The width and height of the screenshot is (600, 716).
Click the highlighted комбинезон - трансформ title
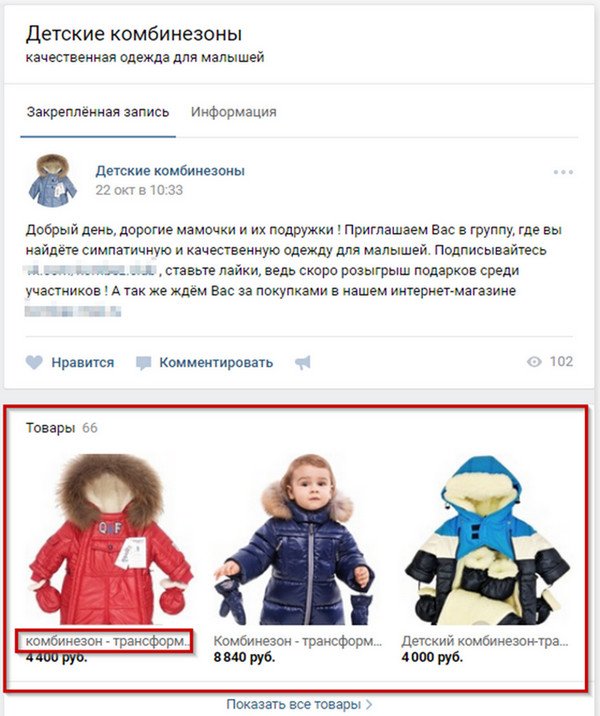point(108,641)
